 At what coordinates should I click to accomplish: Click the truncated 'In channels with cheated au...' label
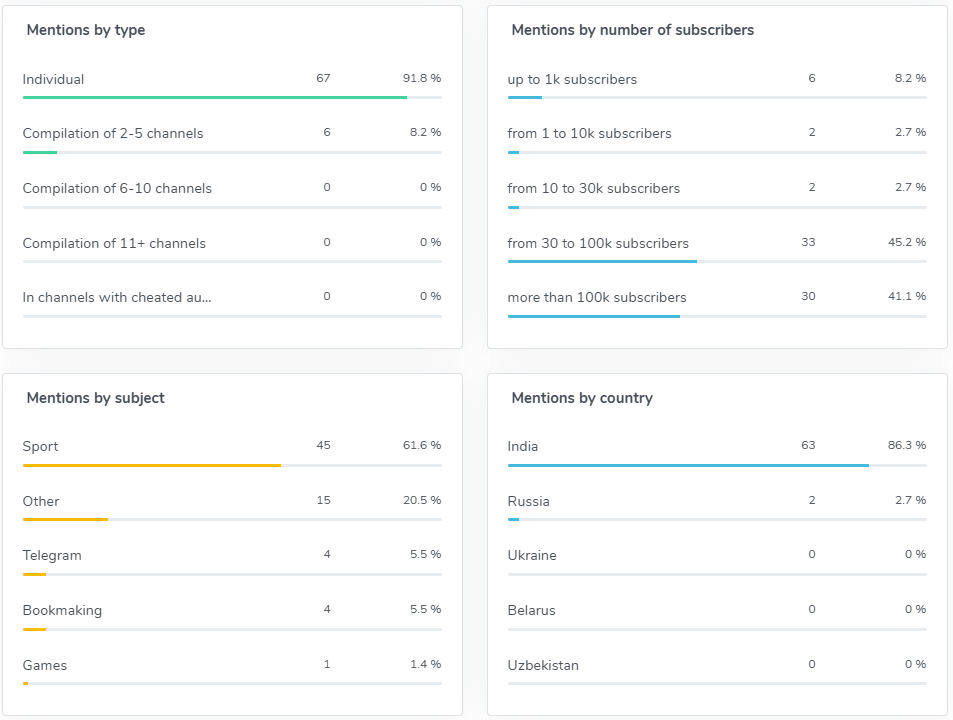117,297
